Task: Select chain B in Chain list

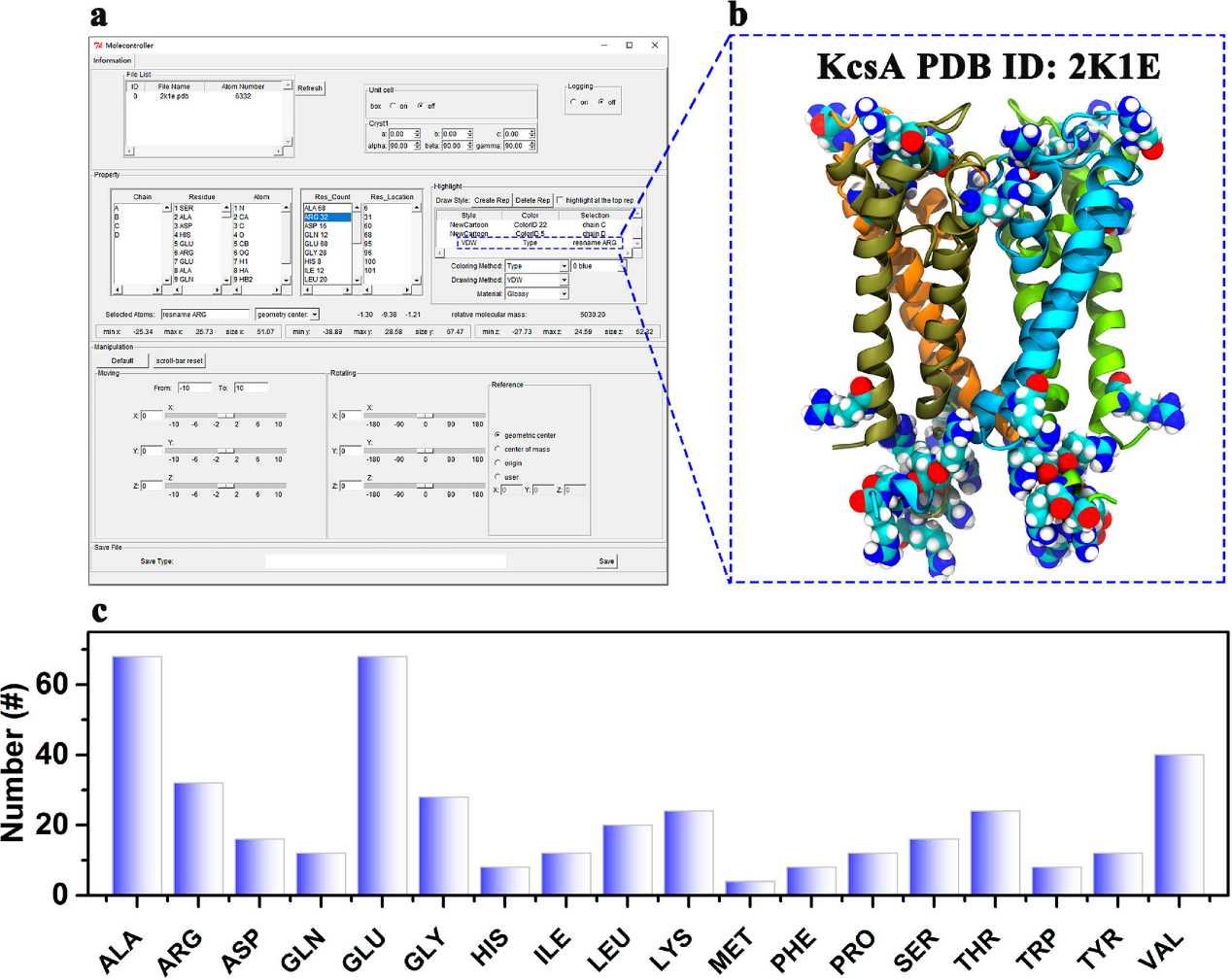Action: 117,218
